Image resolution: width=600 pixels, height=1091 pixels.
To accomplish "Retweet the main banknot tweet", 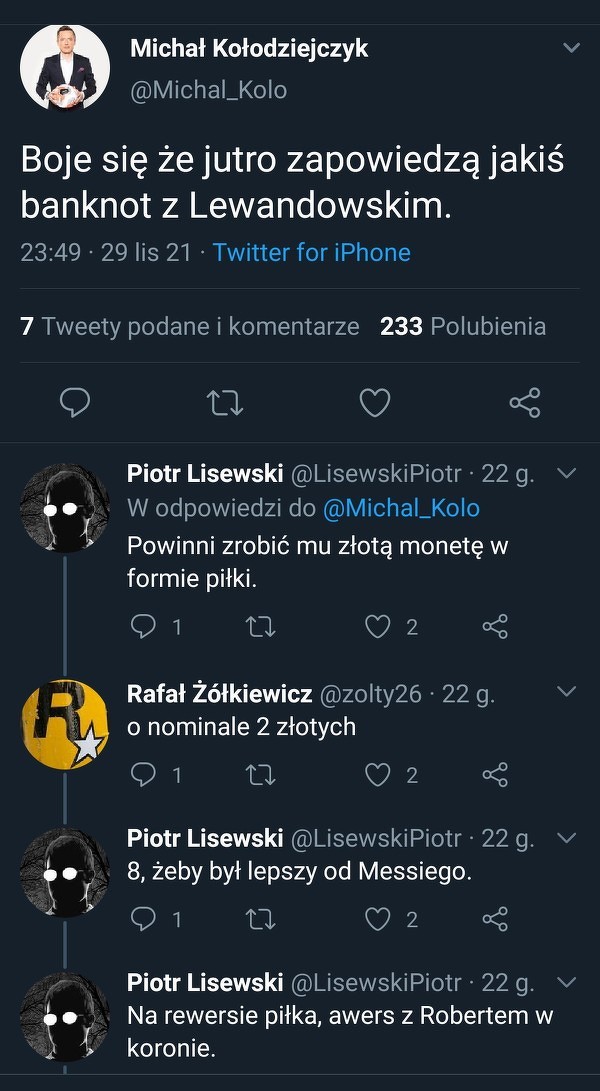I will click(x=225, y=403).
